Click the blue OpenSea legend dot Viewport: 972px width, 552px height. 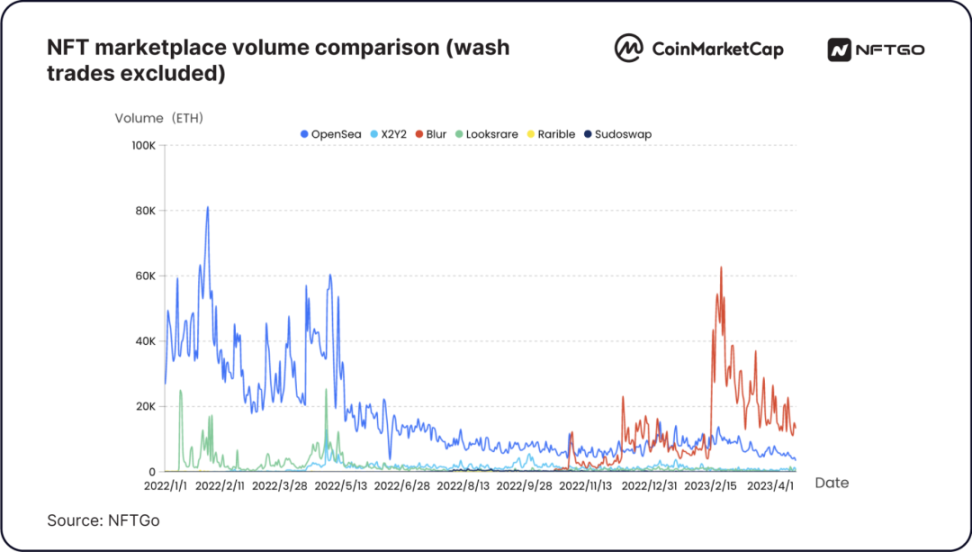(304, 134)
